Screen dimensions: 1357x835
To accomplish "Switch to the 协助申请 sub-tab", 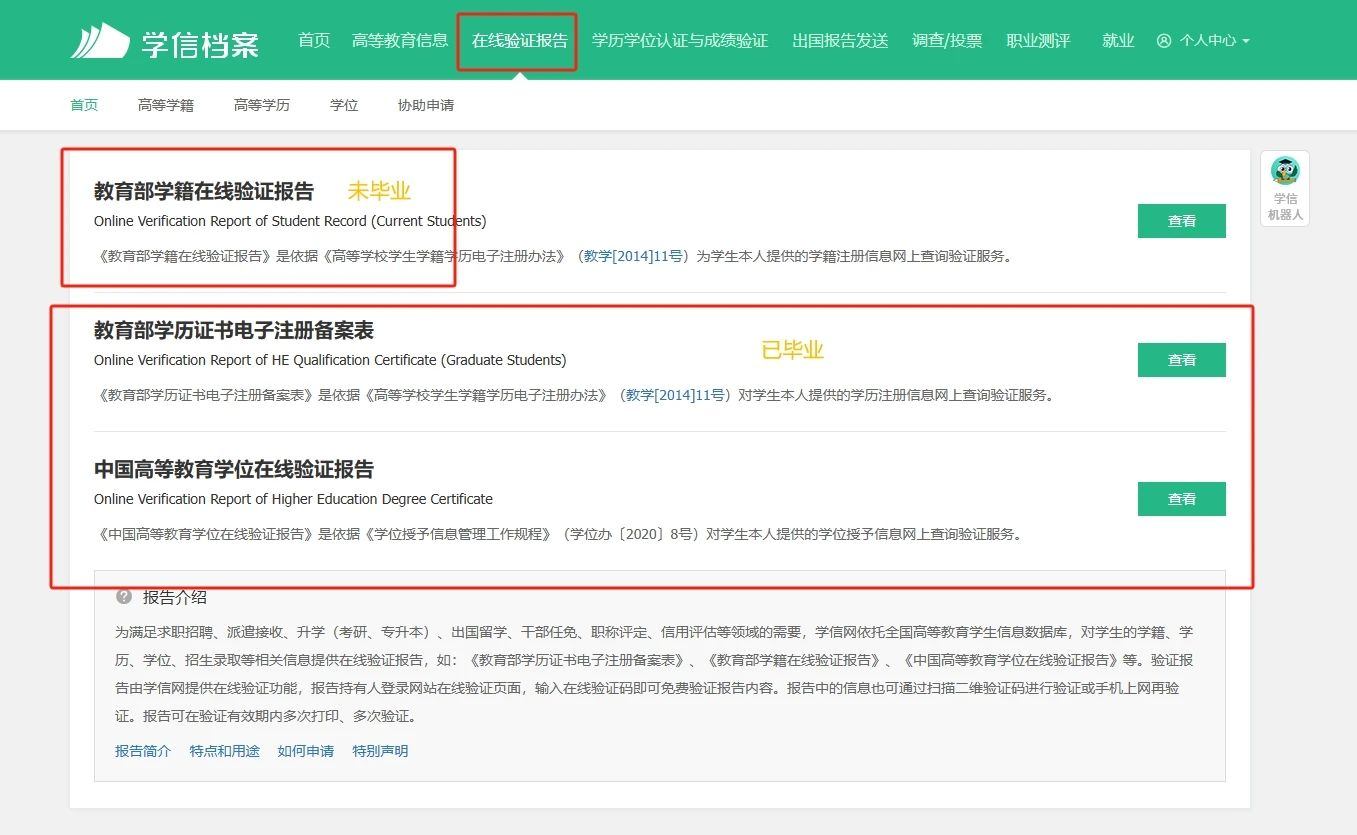I will pyautogui.click(x=426, y=105).
